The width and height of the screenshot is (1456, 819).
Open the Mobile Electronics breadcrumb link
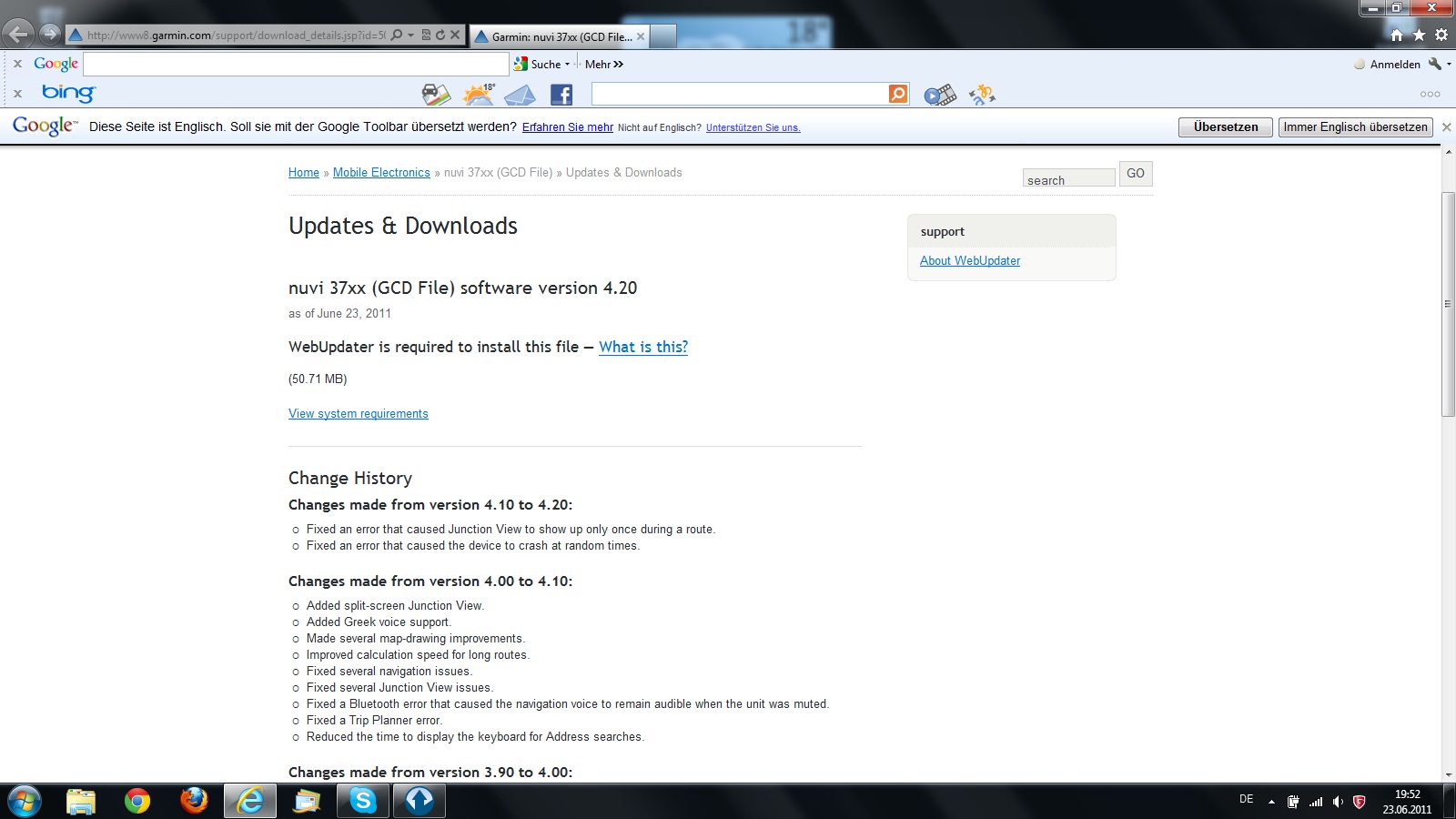click(381, 173)
